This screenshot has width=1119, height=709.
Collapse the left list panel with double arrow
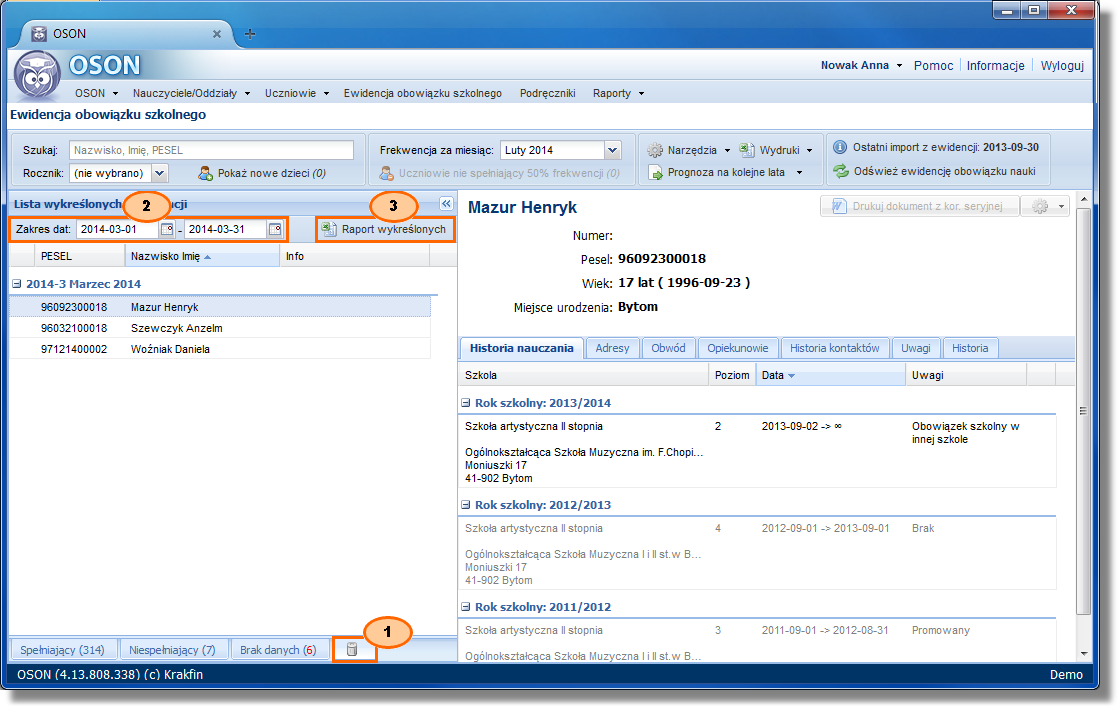(446, 203)
